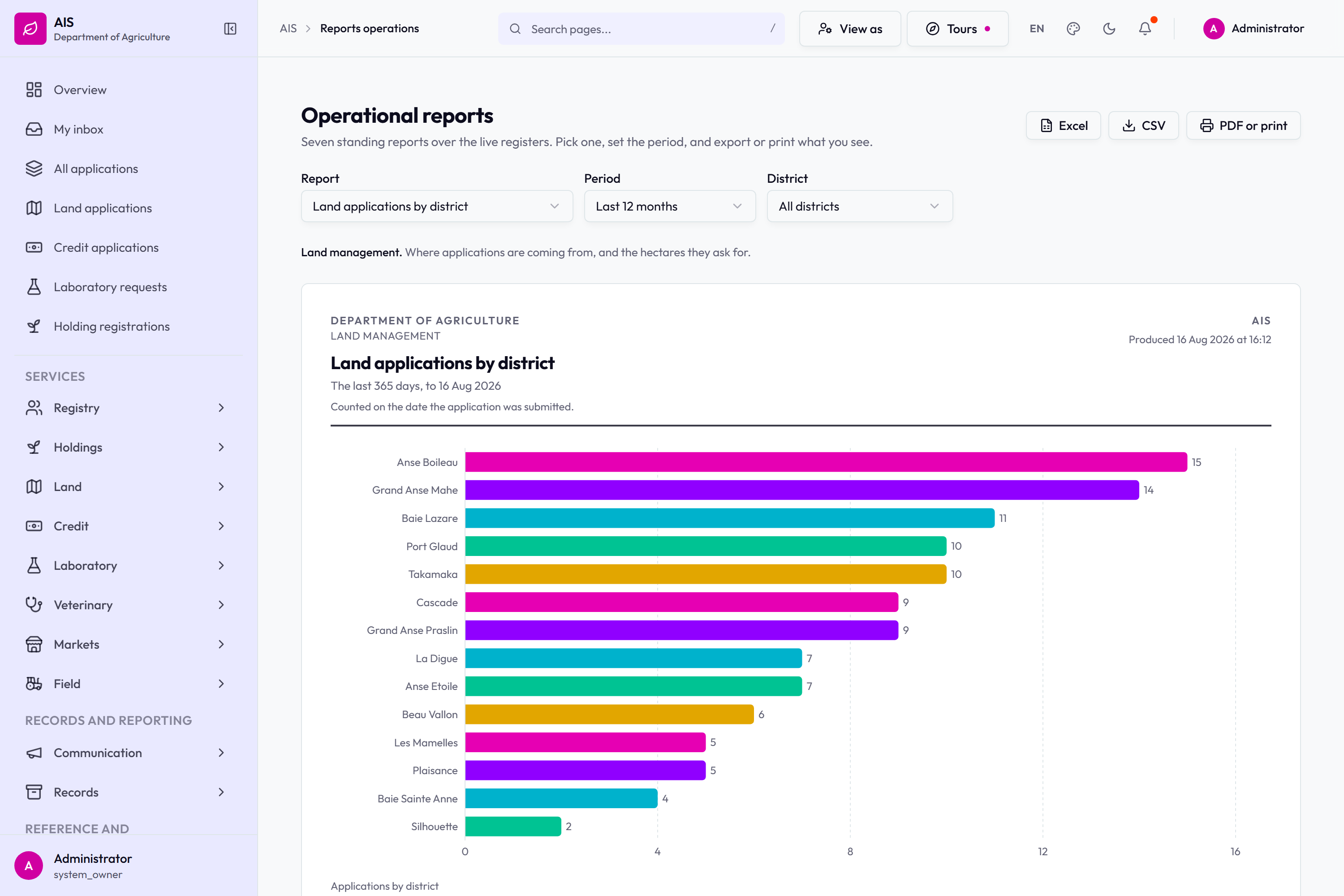
Task: Expand the Registry section
Action: 128,408
